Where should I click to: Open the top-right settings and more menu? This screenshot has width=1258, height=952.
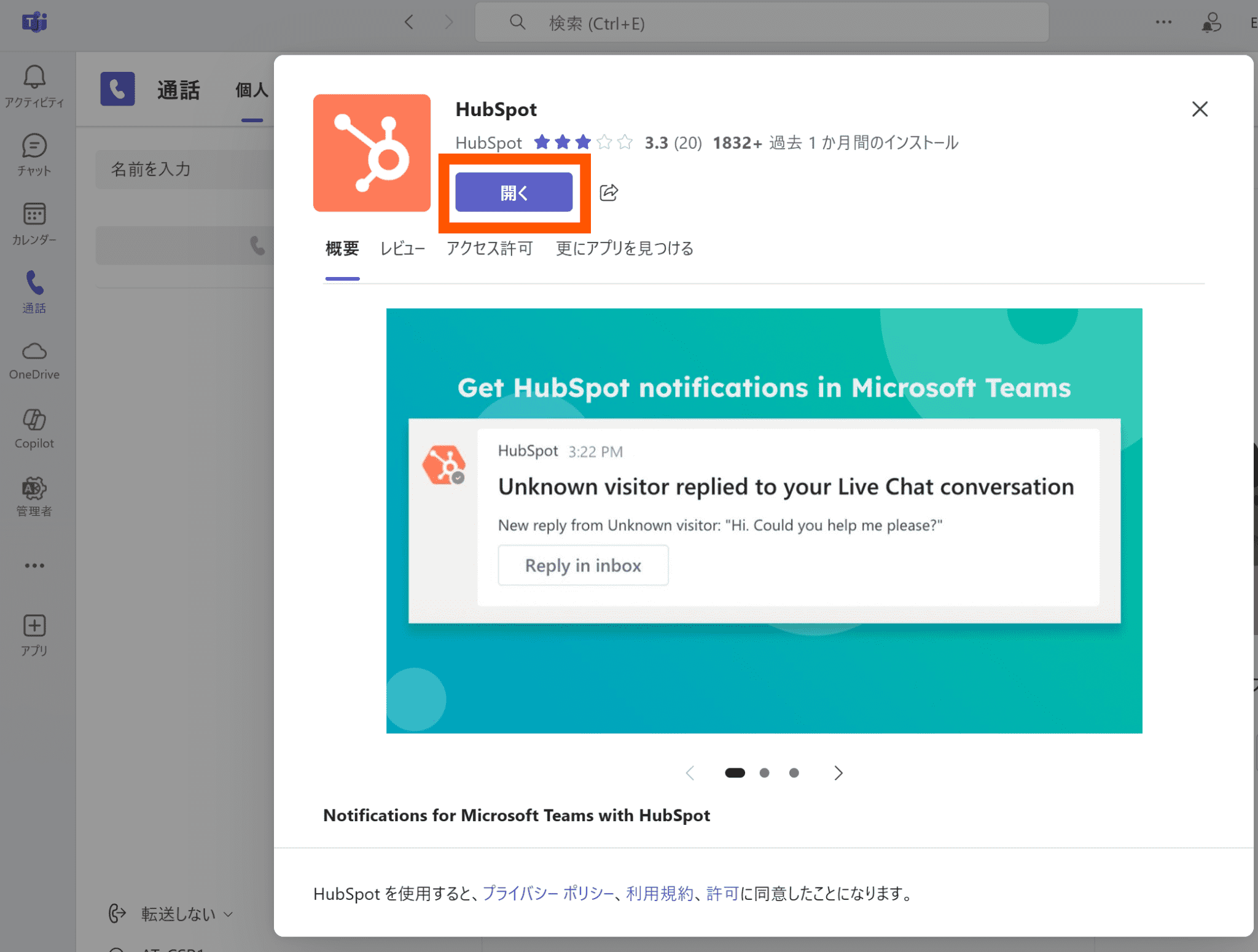pyautogui.click(x=1163, y=23)
